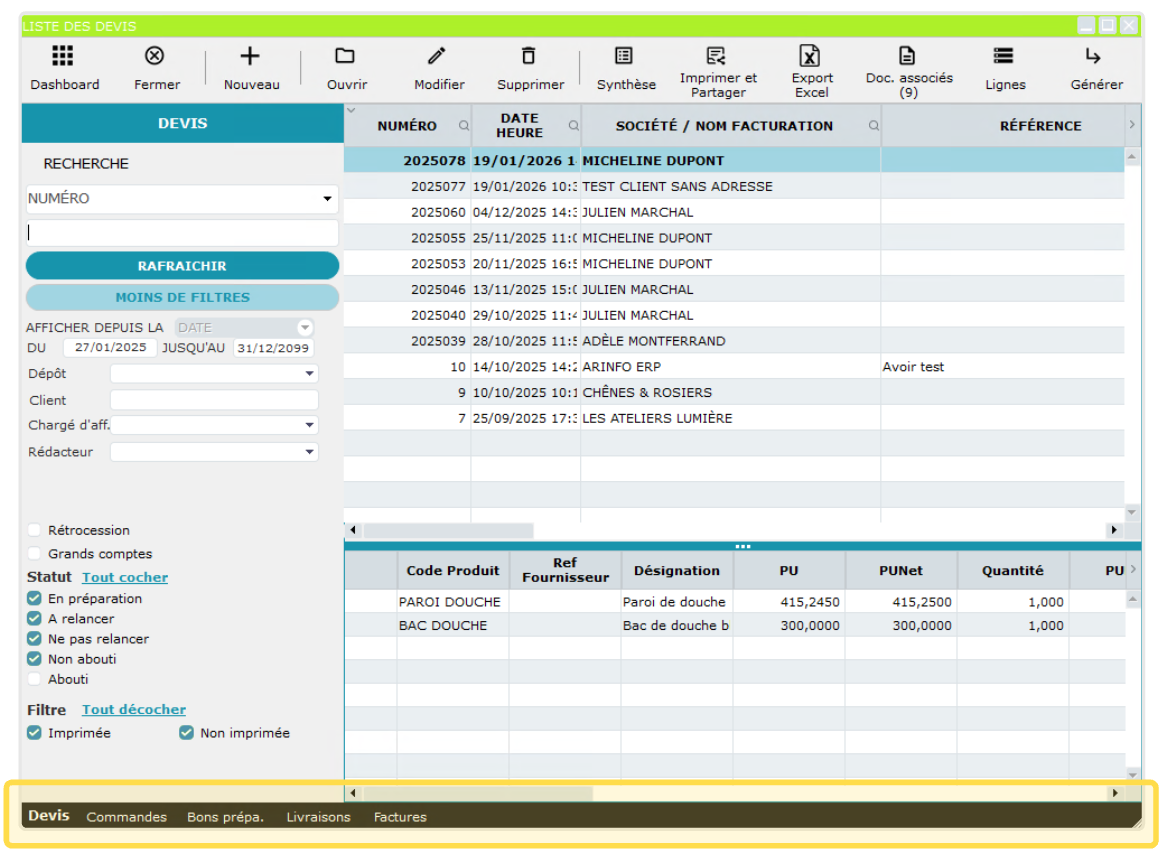Select the ARINFO ERP quote row

(621, 367)
